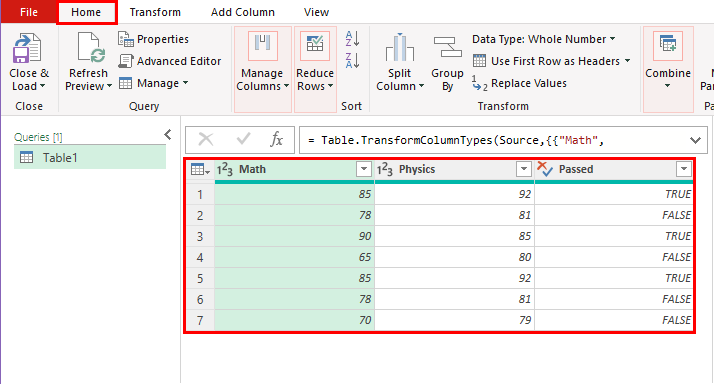Click the Combine icon
The image size is (714, 384).
pyautogui.click(x=668, y=46)
